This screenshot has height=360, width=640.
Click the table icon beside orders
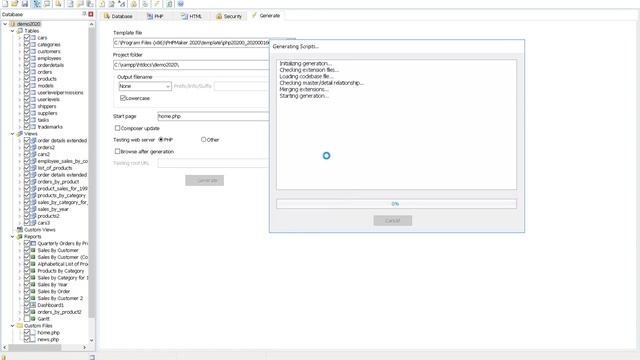tap(33, 72)
